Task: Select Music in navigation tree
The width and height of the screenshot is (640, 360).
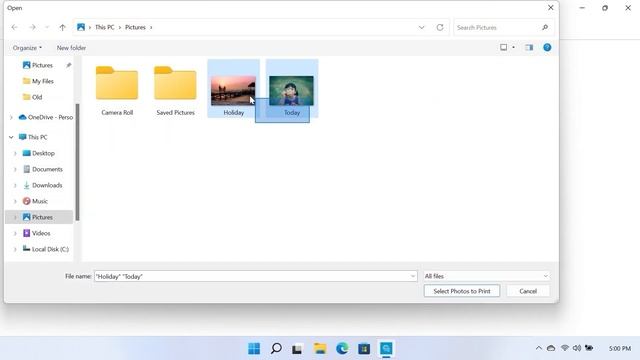Action: (x=35, y=201)
